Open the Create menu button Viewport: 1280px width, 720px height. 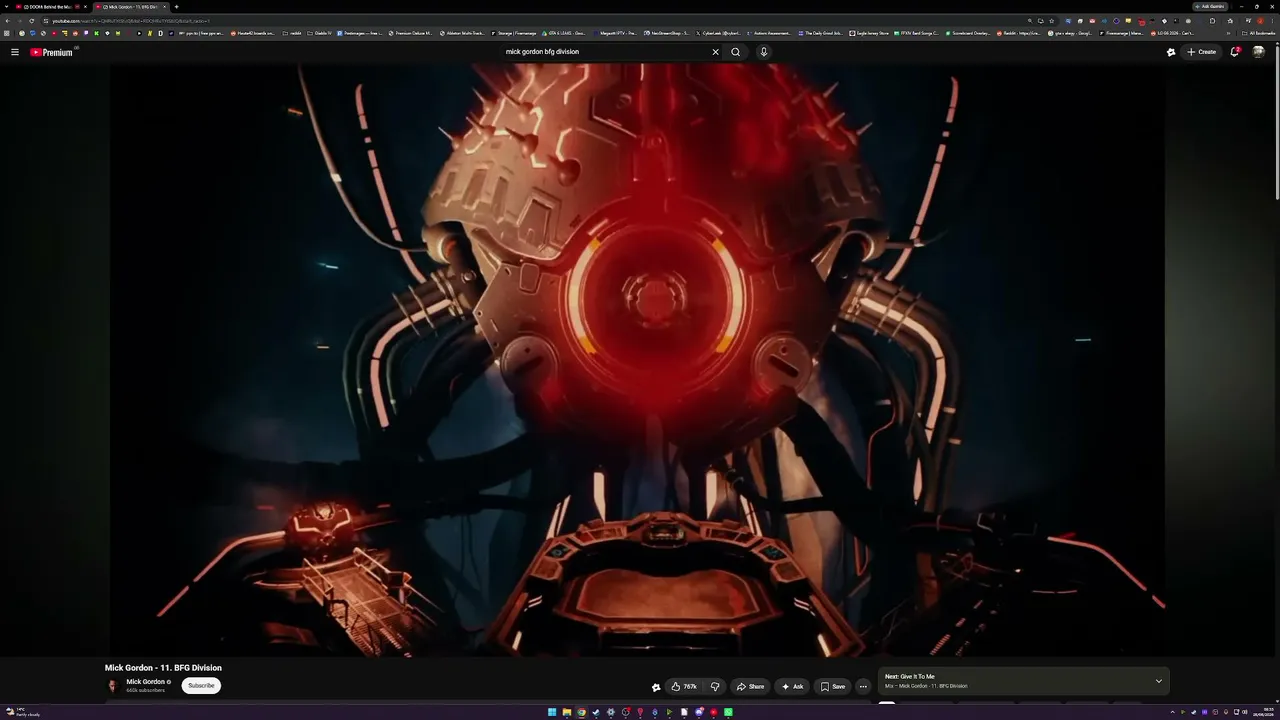[1202, 52]
